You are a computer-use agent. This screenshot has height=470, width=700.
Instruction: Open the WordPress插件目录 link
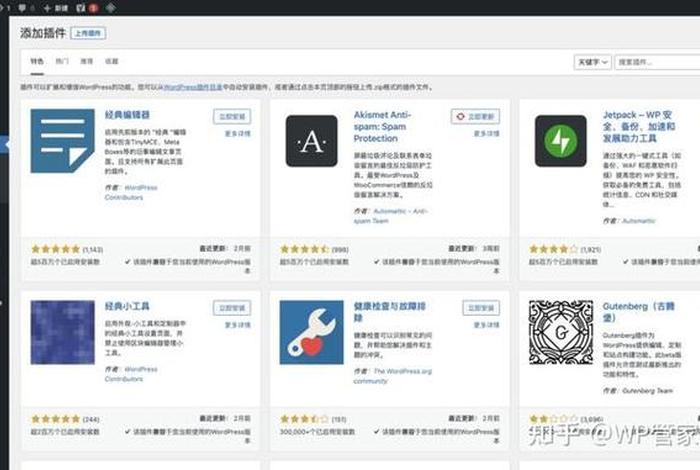click(x=191, y=87)
